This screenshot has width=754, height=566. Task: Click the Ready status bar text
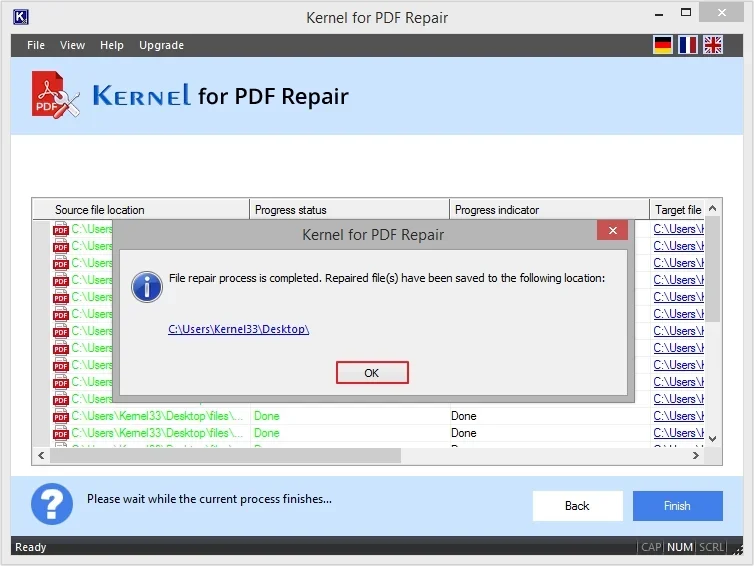(x=30, y=547)
